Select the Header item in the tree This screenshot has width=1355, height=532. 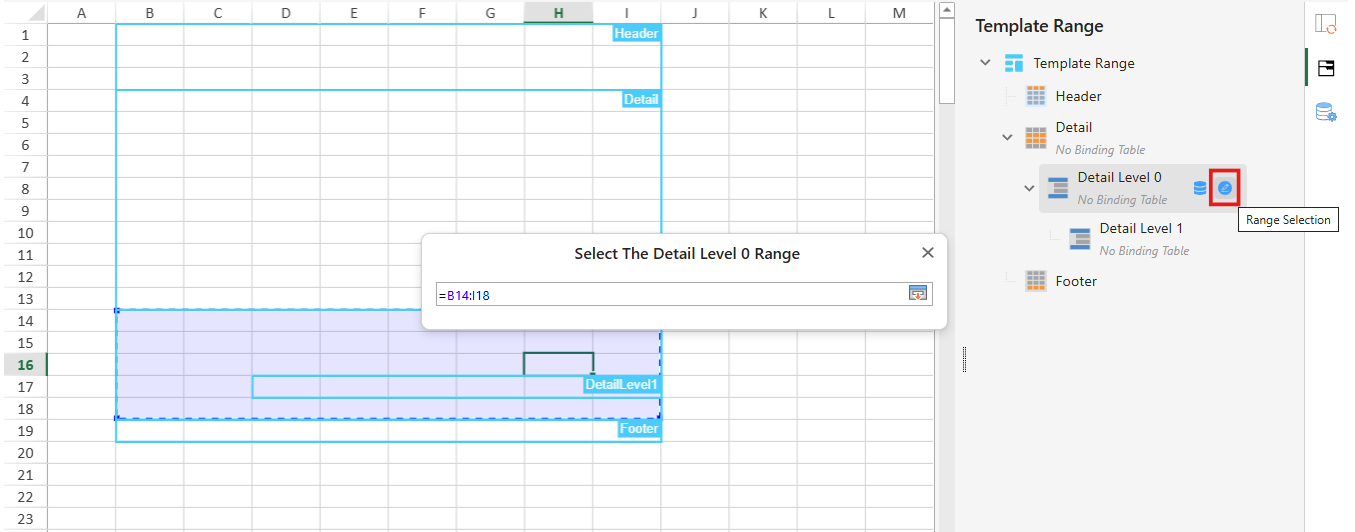click(x=1078, y=97)
